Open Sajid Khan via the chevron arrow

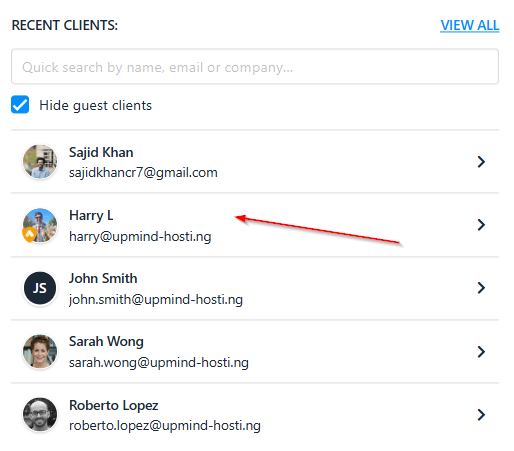coord(481,162)
